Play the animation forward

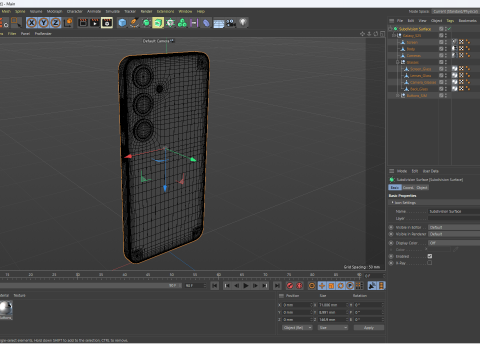(246, 286)
